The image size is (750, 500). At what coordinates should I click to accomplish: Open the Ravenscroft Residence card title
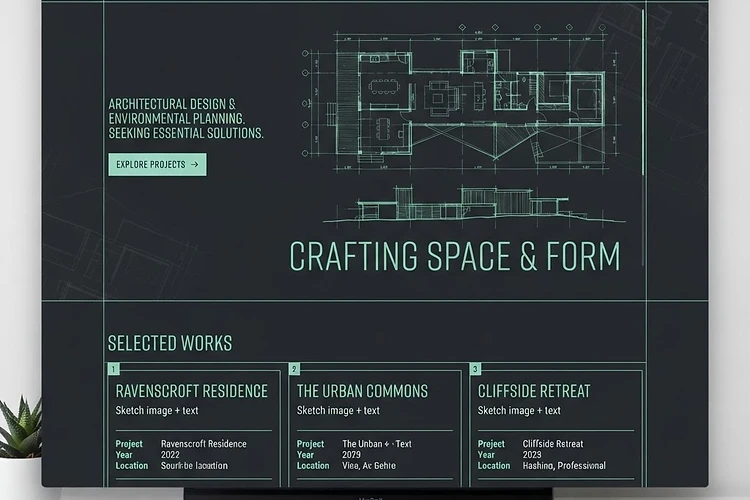(192, 391)
